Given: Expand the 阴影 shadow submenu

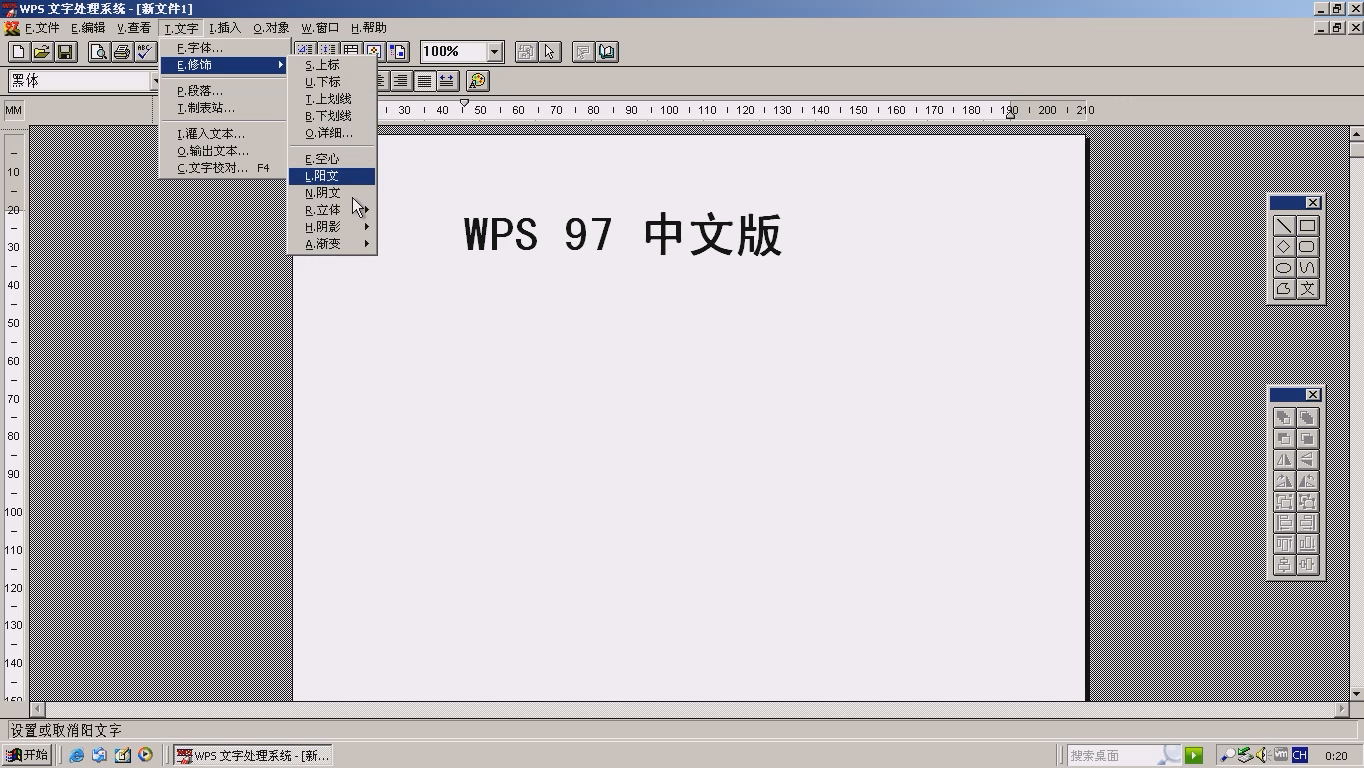Looking at the screenshot, I should 332,227.
